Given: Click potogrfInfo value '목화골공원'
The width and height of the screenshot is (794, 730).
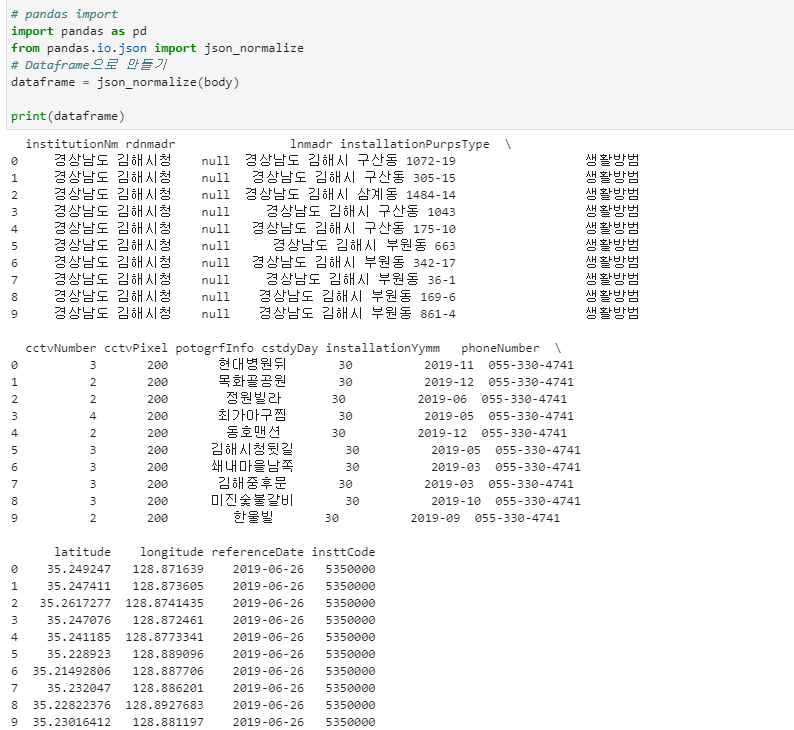Looking at the screenshot, I should (252, 382).
